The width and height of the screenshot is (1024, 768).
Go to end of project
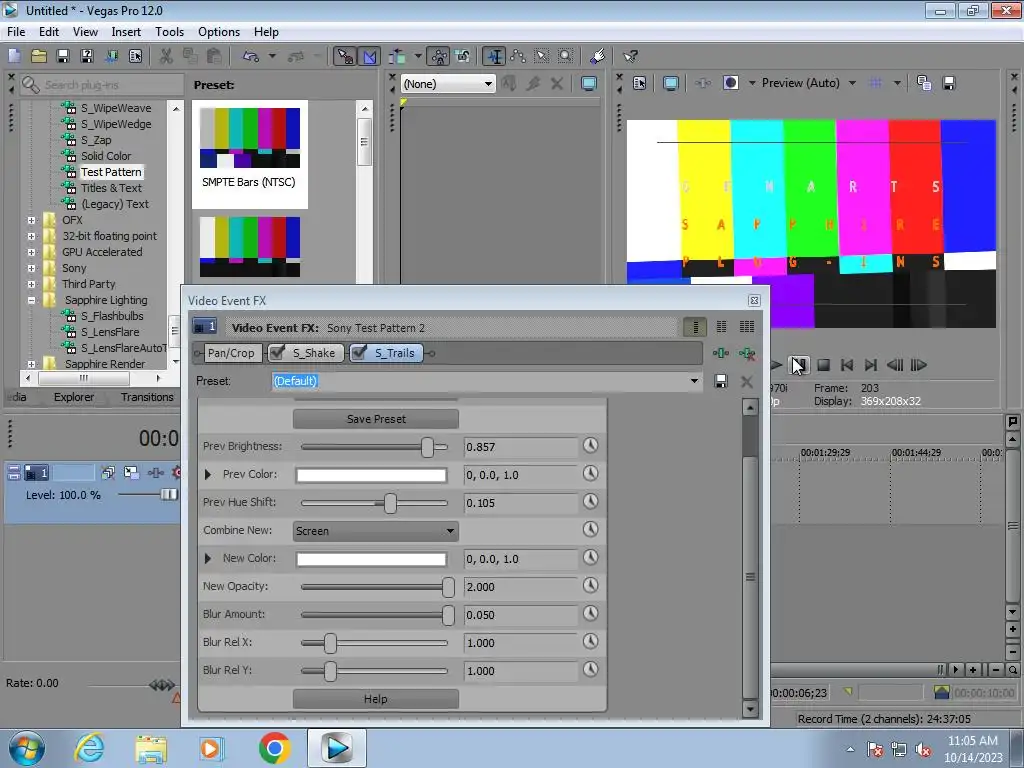coord(871,365)
